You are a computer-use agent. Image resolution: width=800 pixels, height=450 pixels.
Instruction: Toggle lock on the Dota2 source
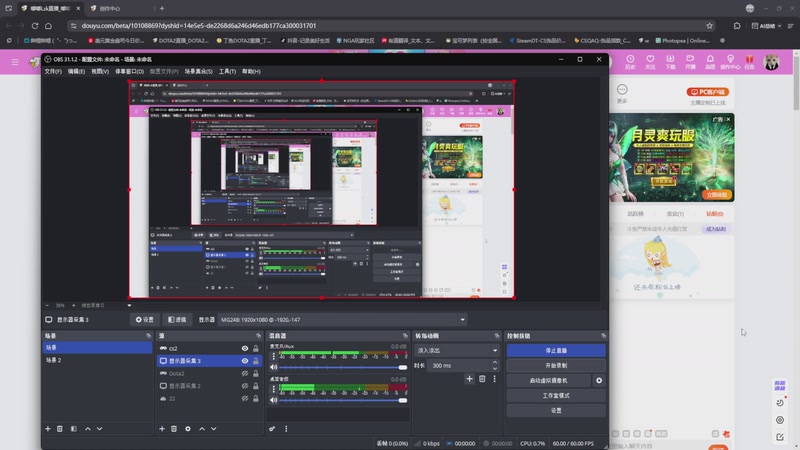256,373
